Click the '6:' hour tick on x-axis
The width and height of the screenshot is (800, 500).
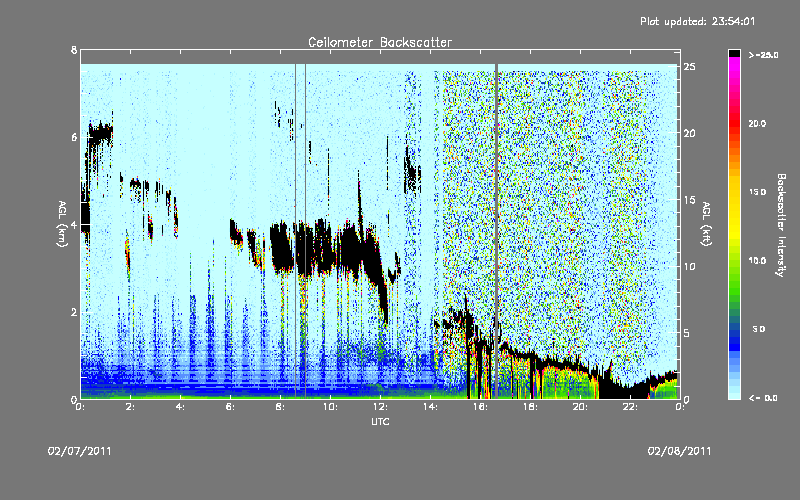click(230, 407)
